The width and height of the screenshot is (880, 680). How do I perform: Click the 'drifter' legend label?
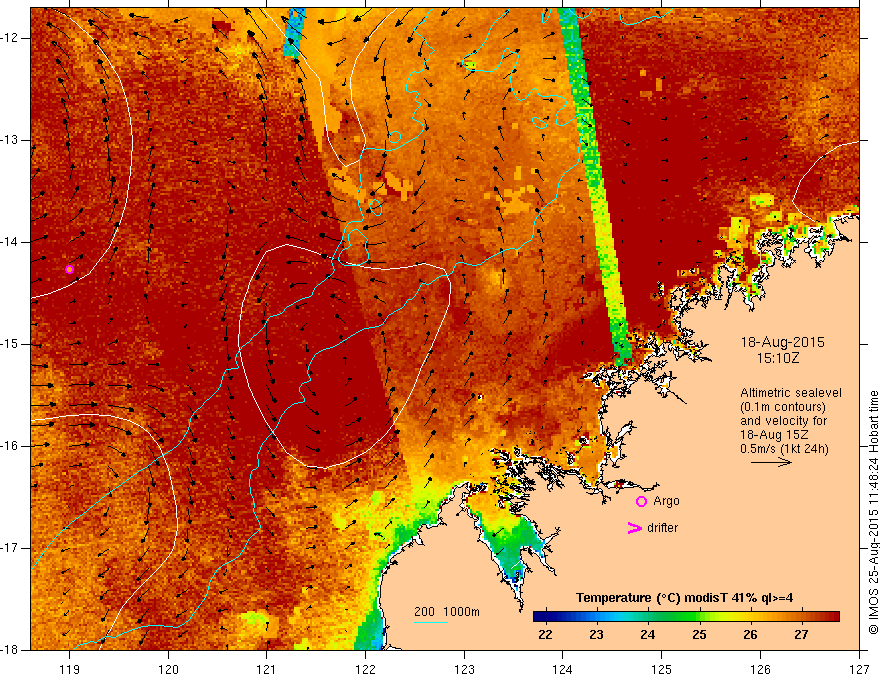pos(662,528)
